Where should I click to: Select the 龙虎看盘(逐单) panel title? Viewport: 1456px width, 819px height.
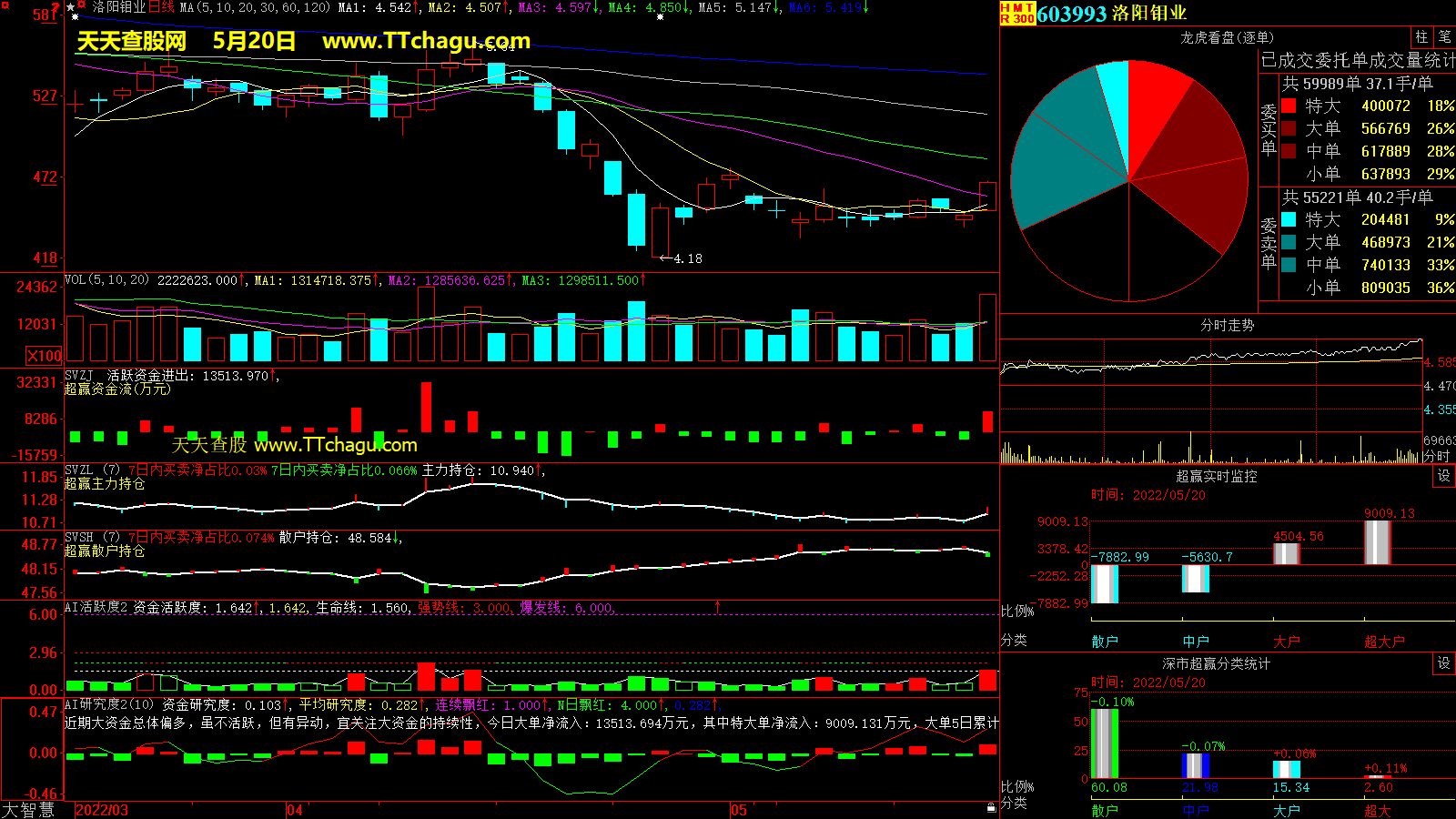[1227, 37]
